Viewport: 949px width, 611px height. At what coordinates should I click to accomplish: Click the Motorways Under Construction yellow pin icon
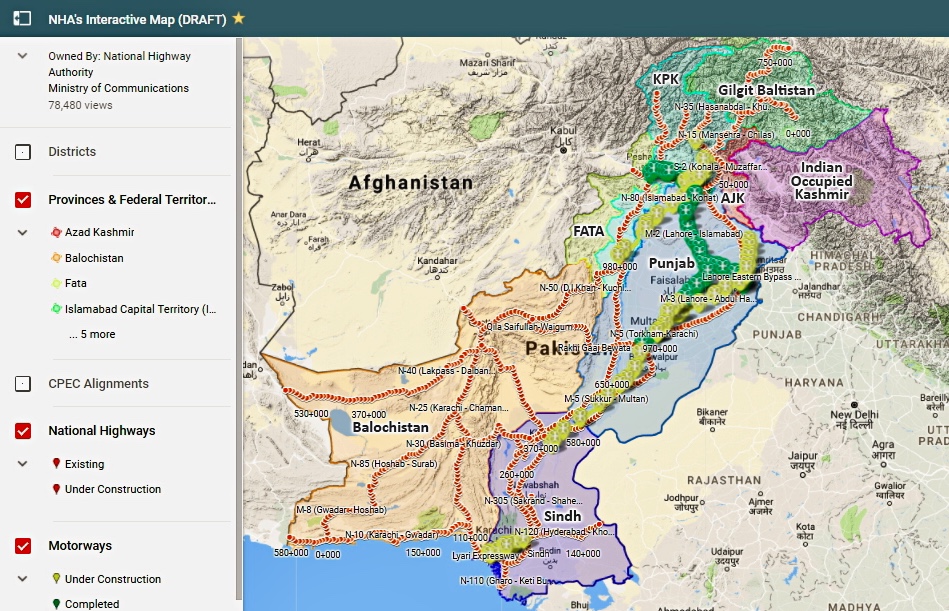point(56,578)
